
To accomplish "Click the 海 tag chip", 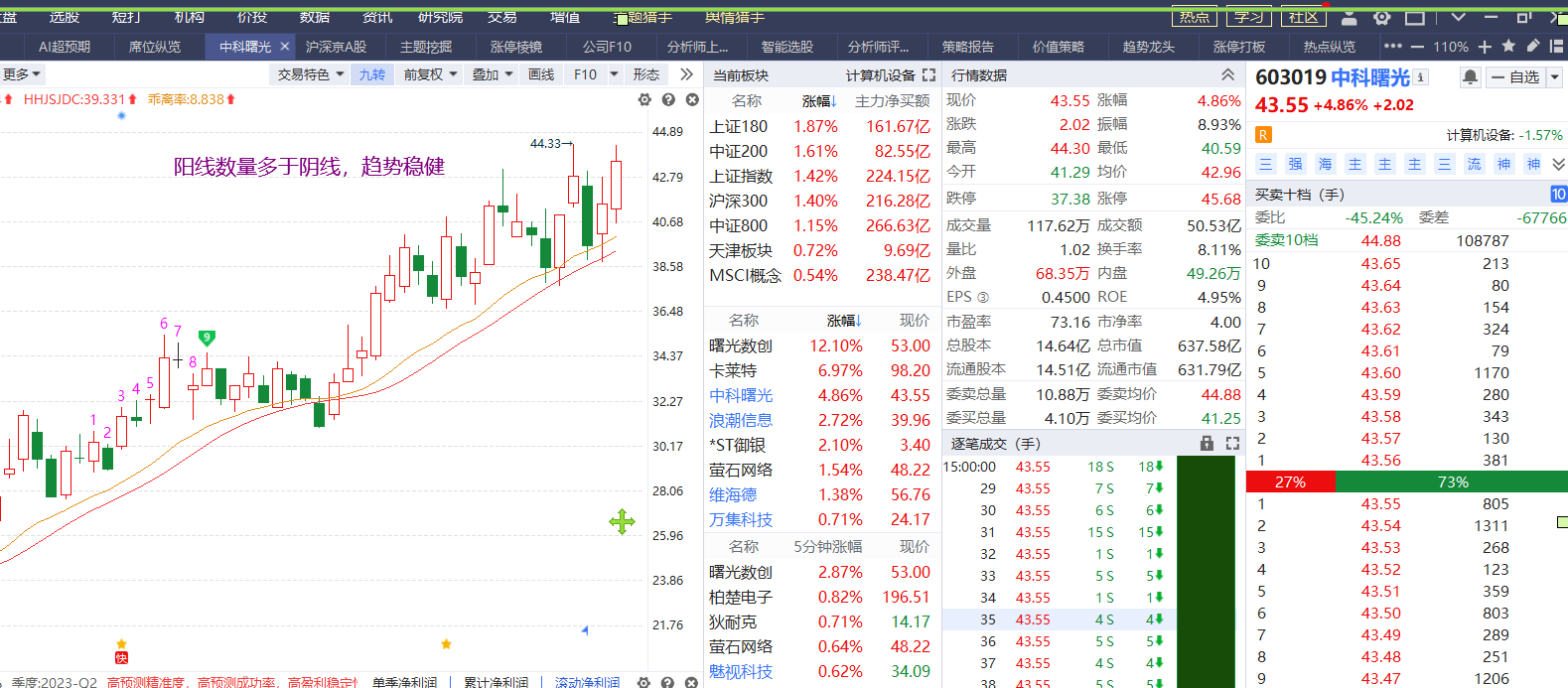I will pos(1325,165).
